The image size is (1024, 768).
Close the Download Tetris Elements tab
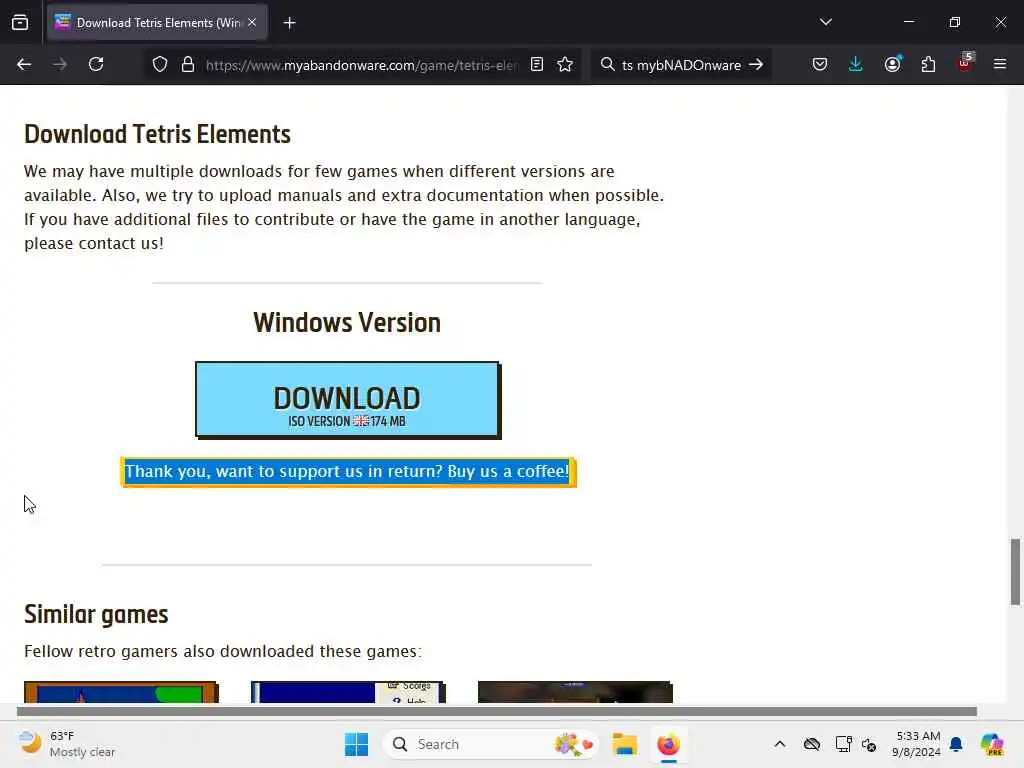[252, 23]
